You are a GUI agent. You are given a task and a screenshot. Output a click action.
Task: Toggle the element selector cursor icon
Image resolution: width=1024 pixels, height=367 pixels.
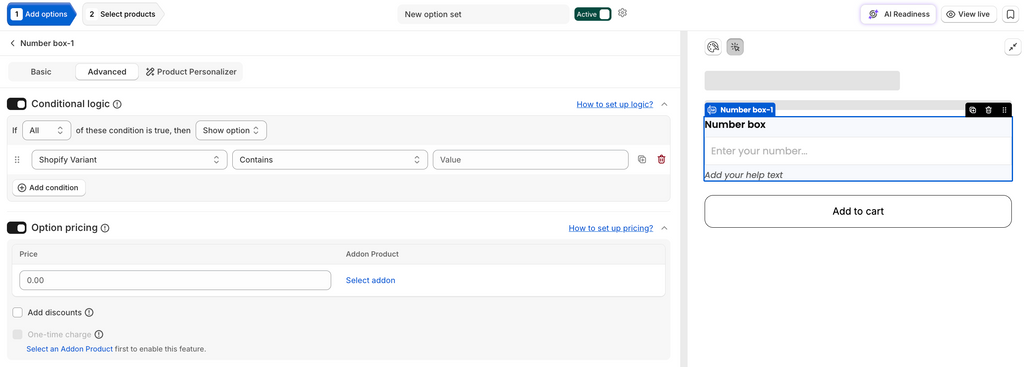[x=735, y=47]
